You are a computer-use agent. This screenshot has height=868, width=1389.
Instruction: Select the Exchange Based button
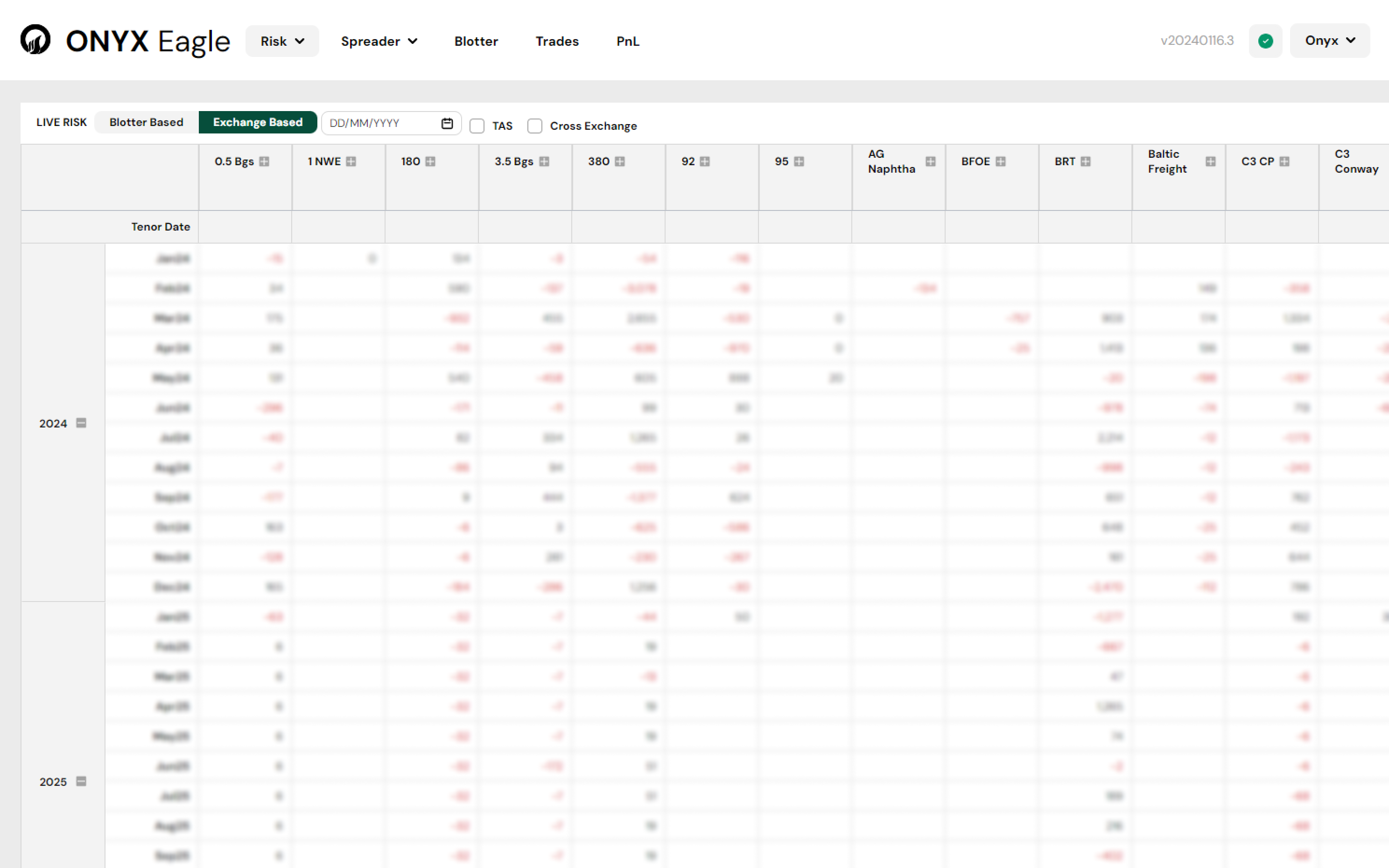[x=258, y=122]
